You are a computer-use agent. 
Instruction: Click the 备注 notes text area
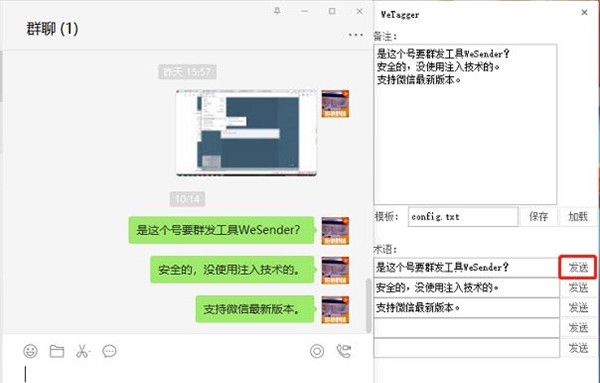click(465, 124)
